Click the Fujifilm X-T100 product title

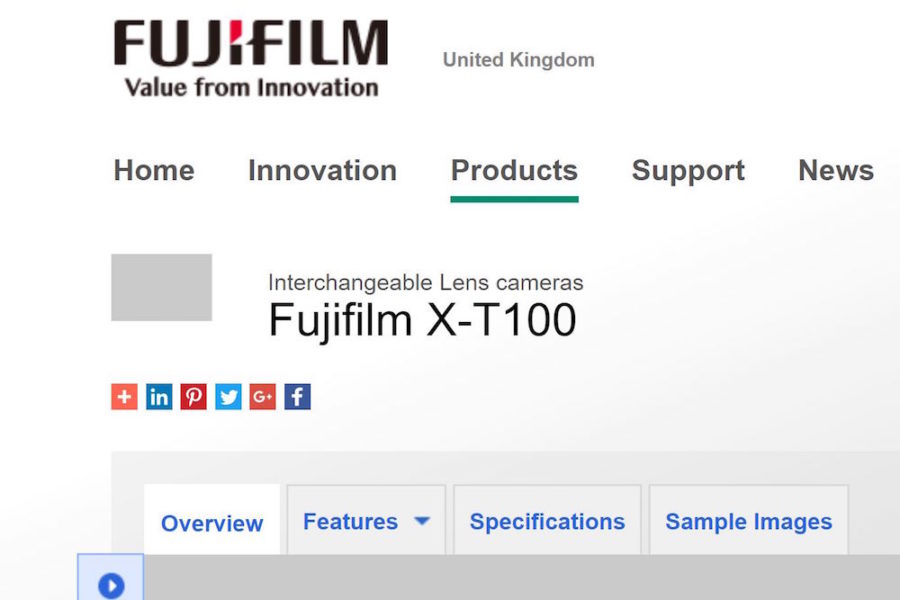click(422, 320)
